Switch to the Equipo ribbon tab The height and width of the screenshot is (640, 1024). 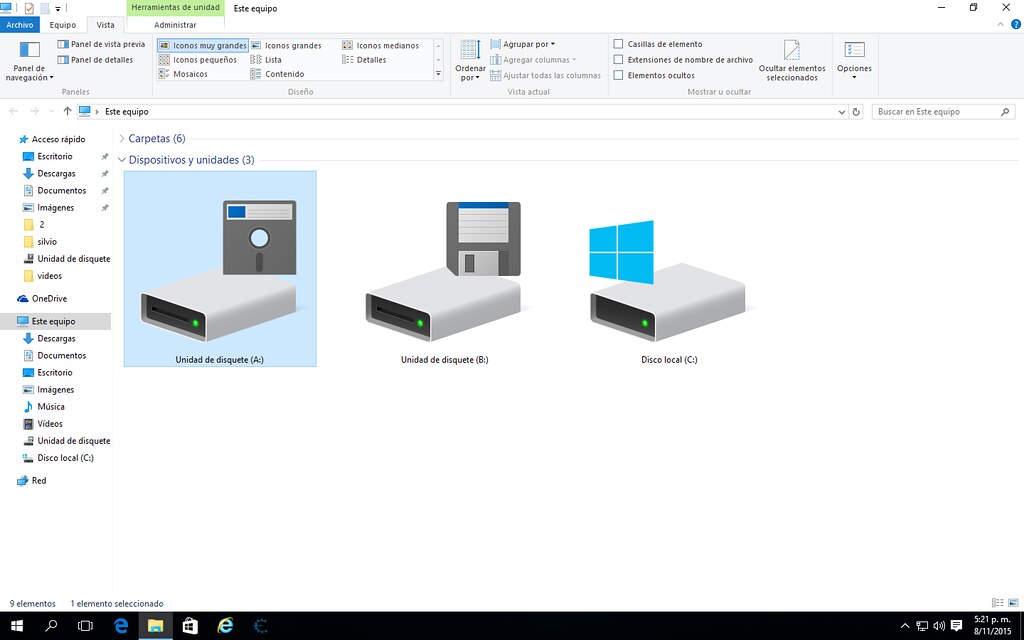pos(63,25)
